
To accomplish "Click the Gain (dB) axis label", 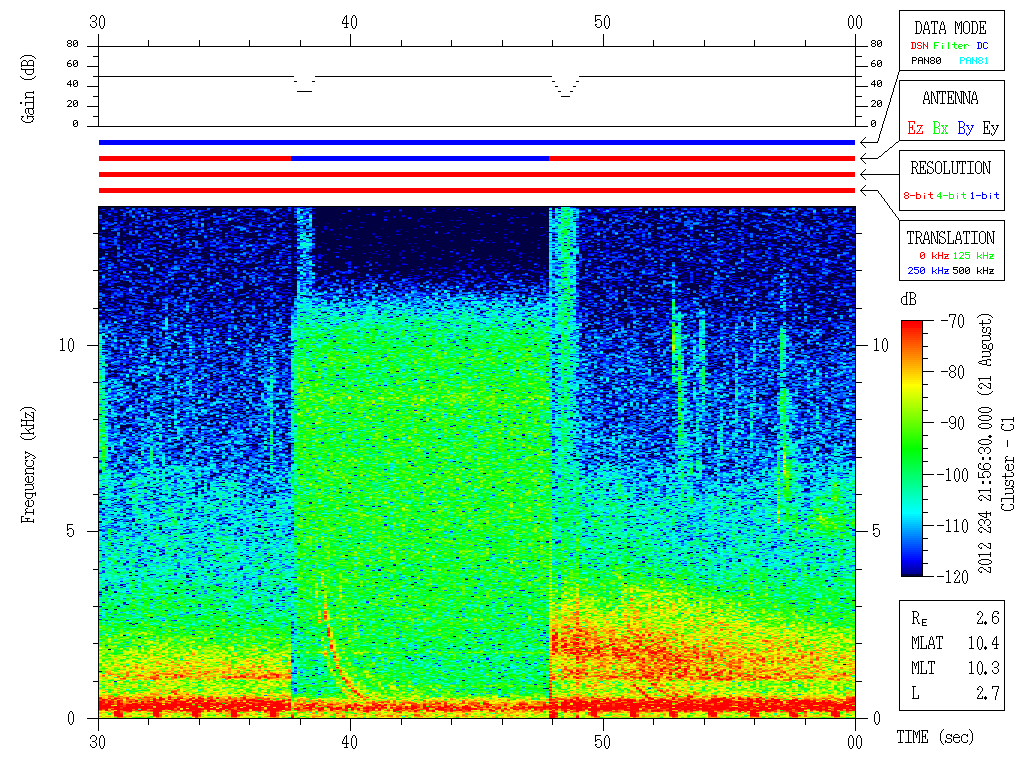I will point(27,89).
